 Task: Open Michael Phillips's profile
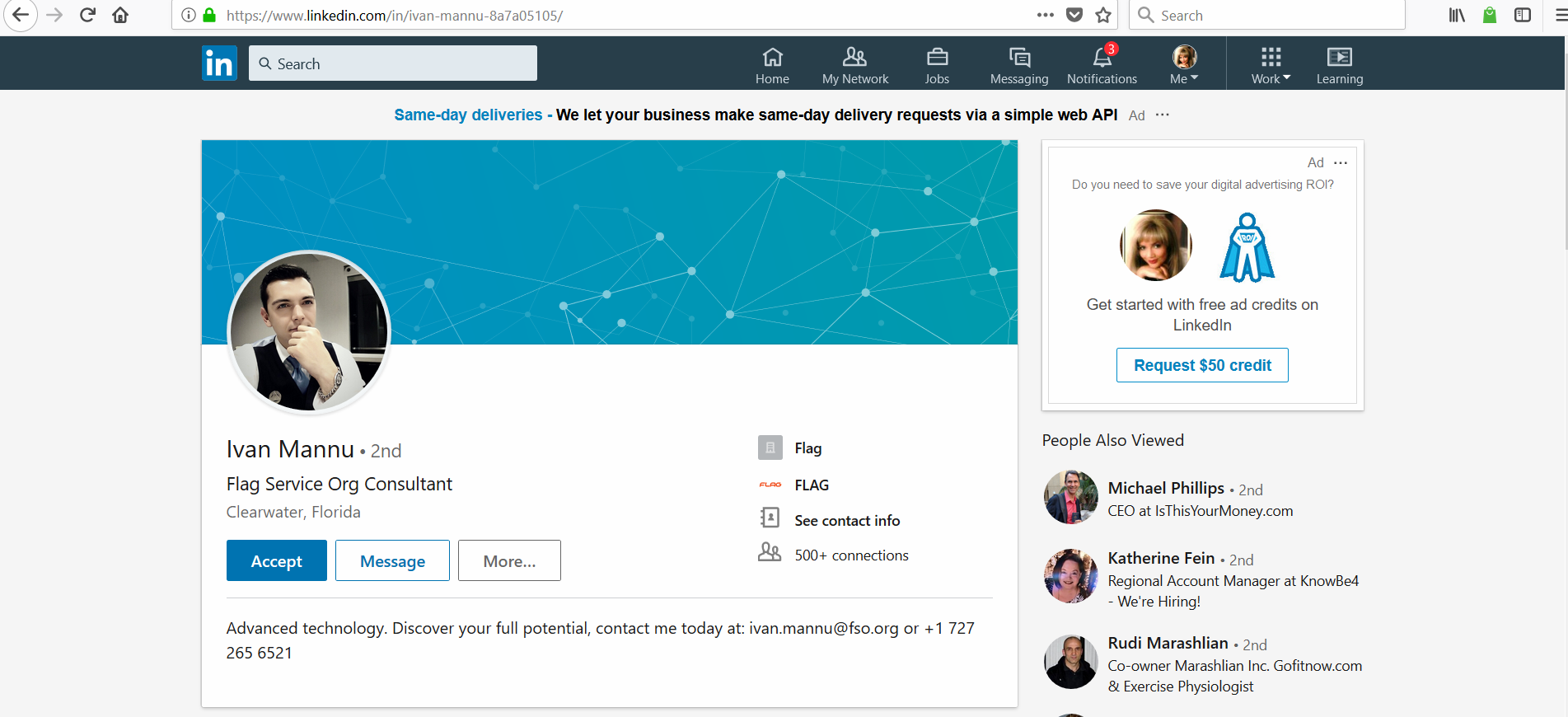1166,488
